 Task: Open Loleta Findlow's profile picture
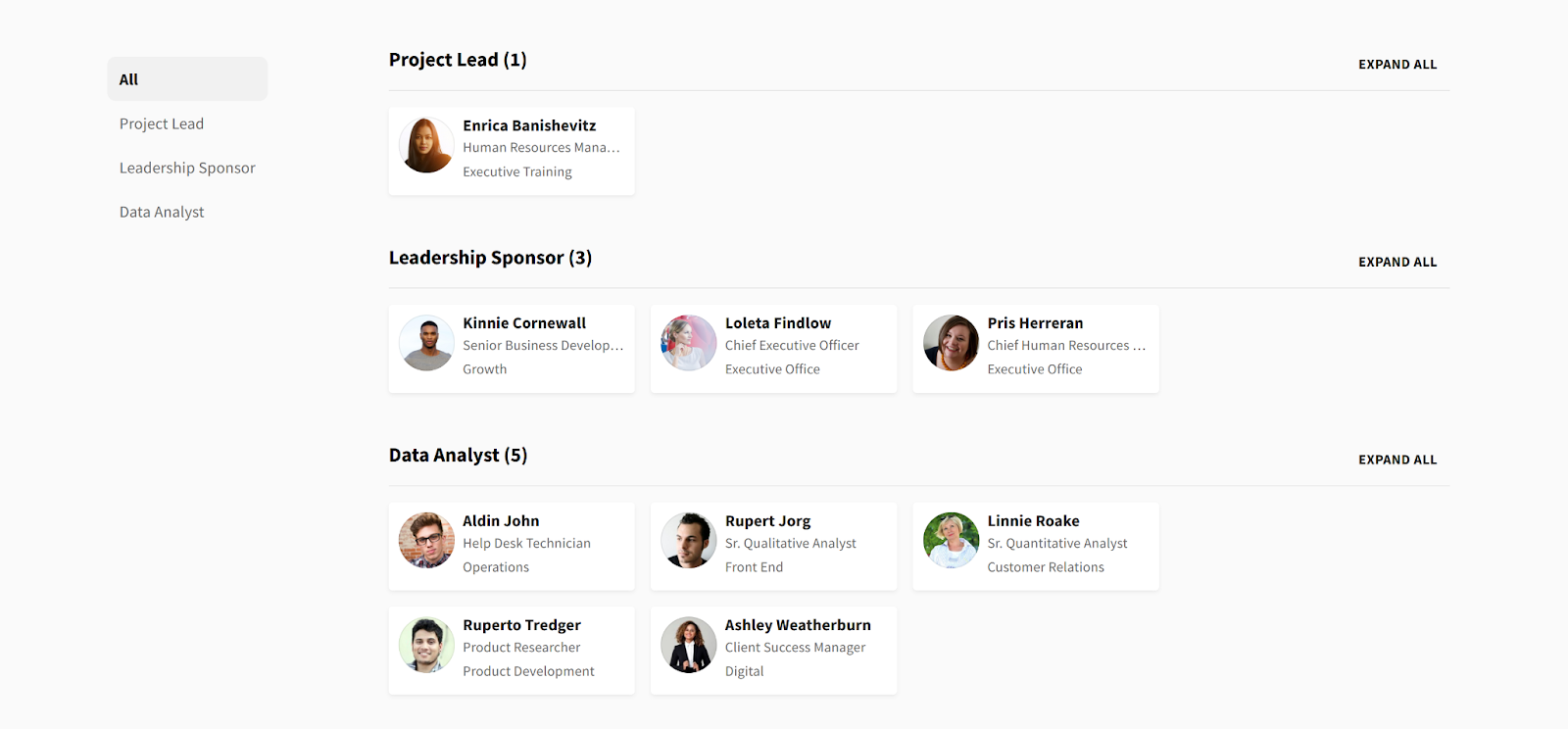tap(689, 343)
